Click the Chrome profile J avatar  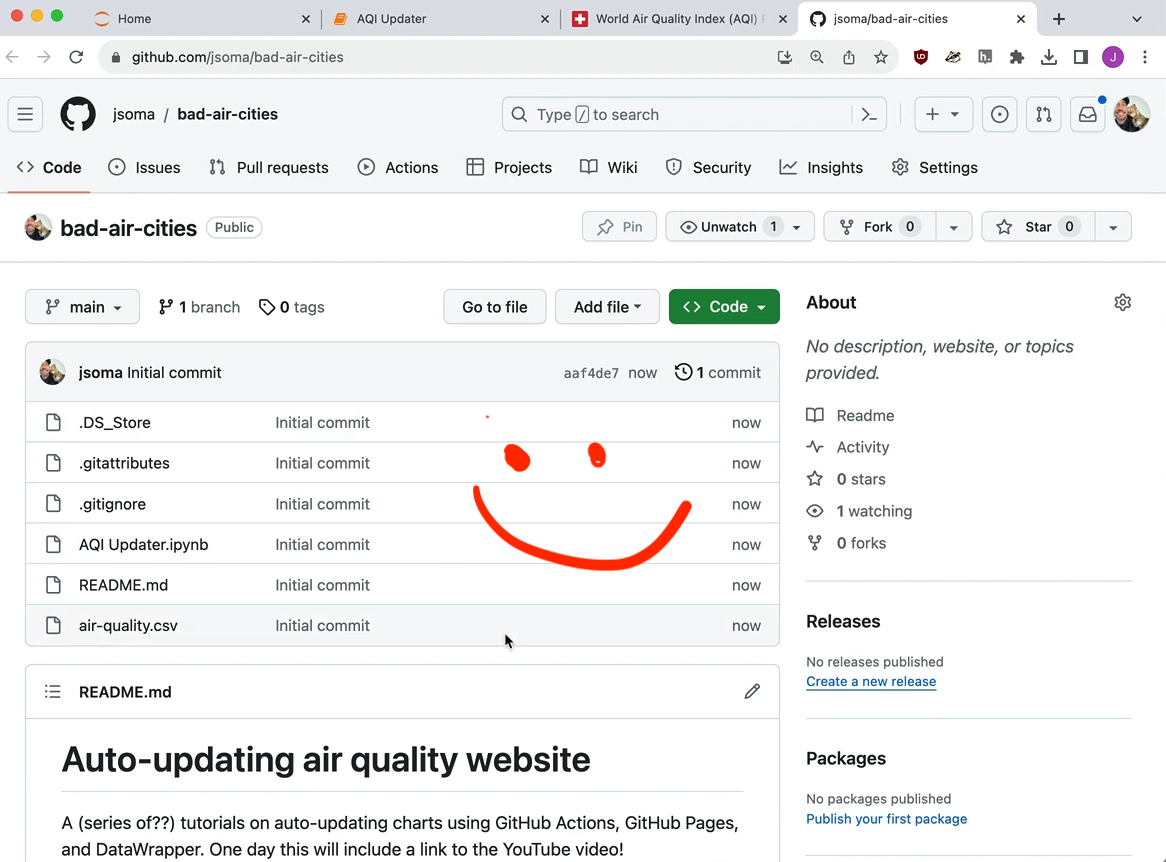click(1112, 57)
